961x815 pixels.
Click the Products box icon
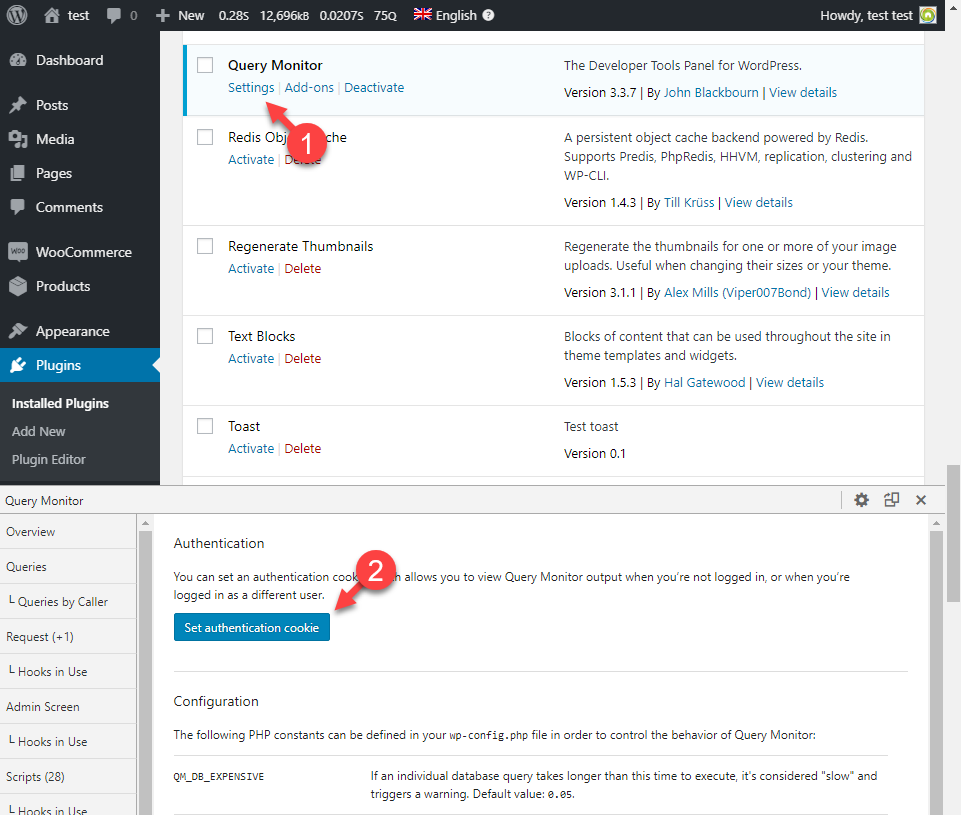point(18,286)
